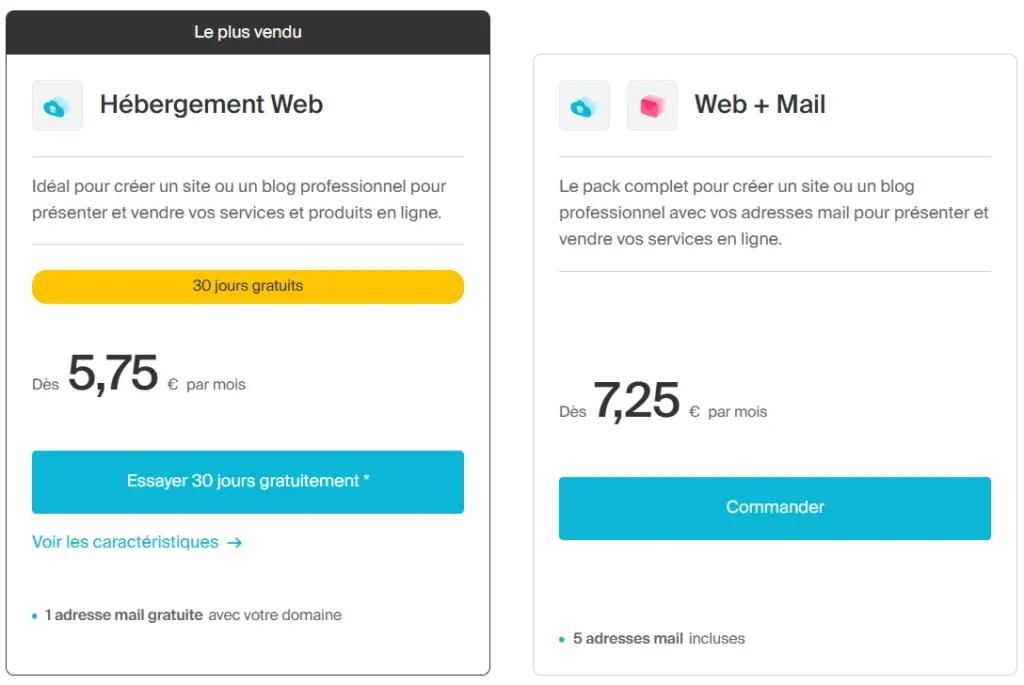Select the cloud icon on Web + Mail card

click(x=584, y=105)
